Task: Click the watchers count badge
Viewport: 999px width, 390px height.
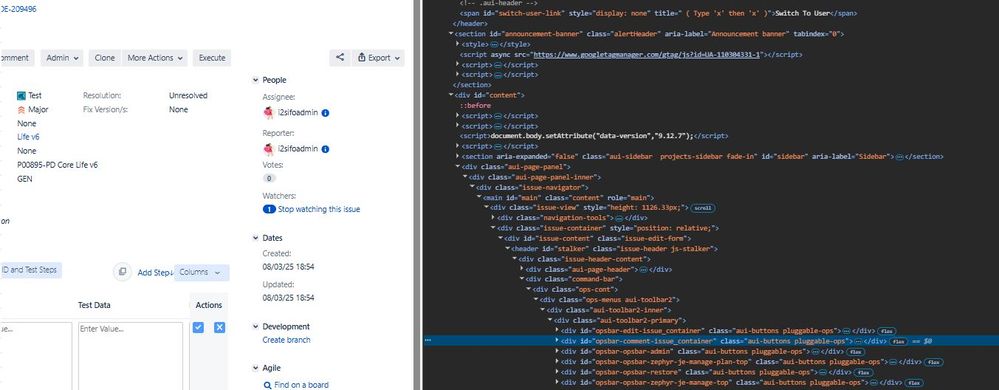Action: (x=269, y=209)
